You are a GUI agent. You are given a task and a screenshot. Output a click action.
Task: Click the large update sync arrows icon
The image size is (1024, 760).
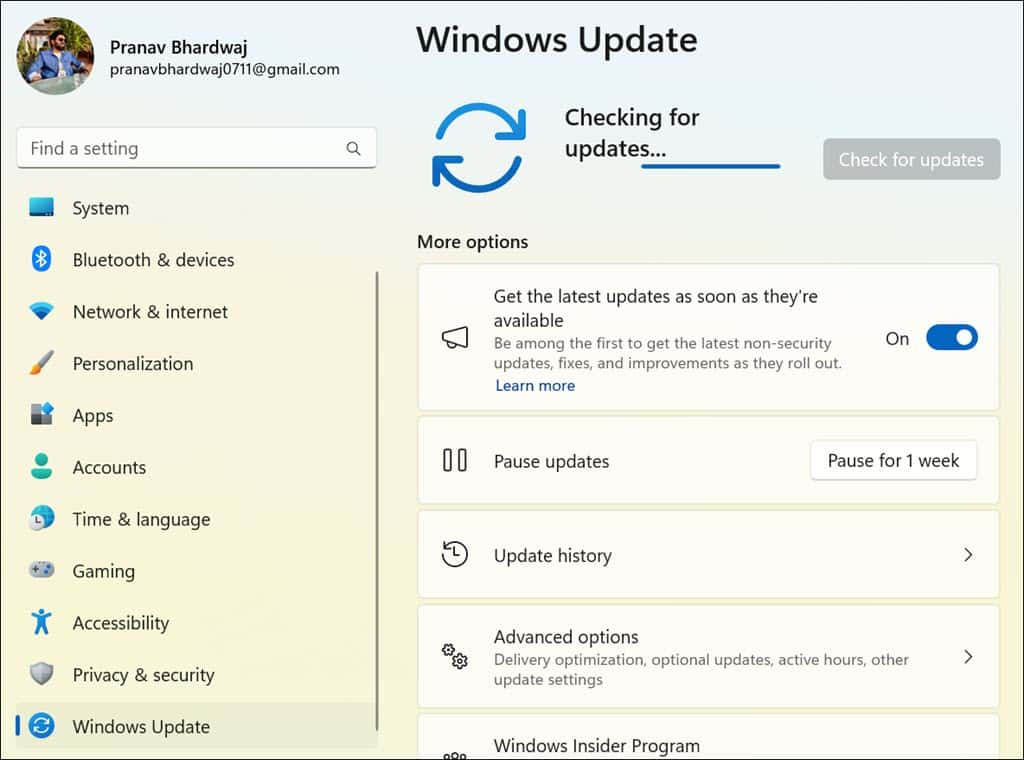point(479,148)
